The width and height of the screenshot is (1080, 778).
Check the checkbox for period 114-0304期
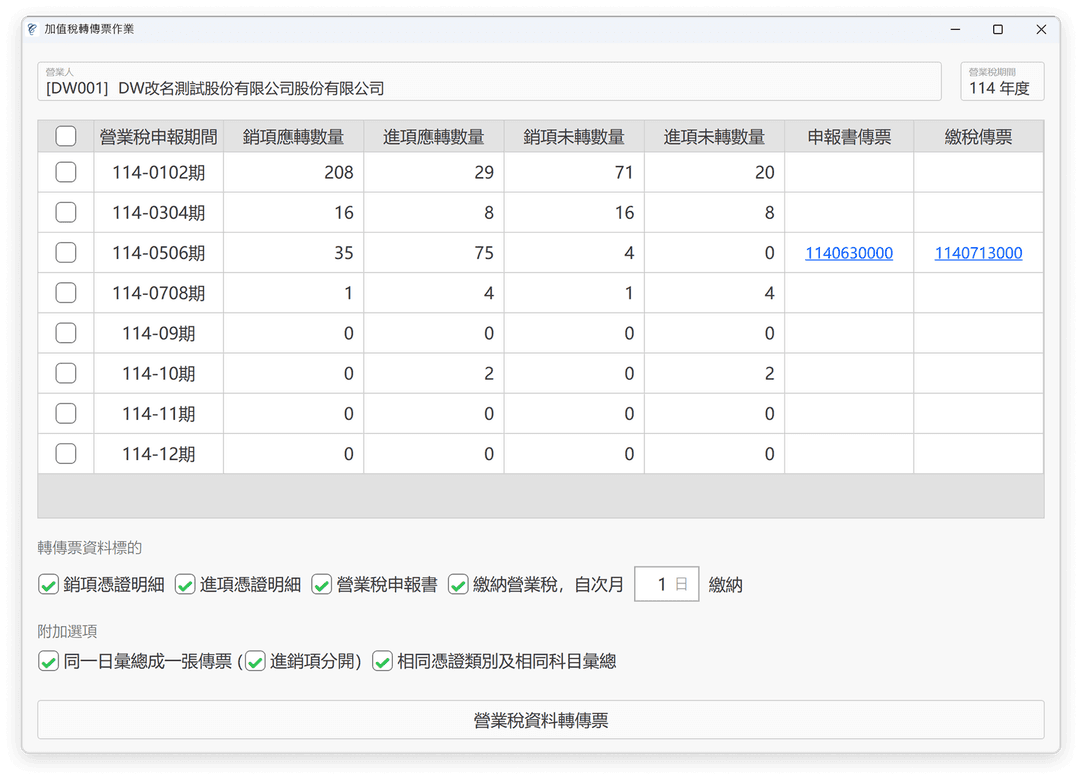66,212
